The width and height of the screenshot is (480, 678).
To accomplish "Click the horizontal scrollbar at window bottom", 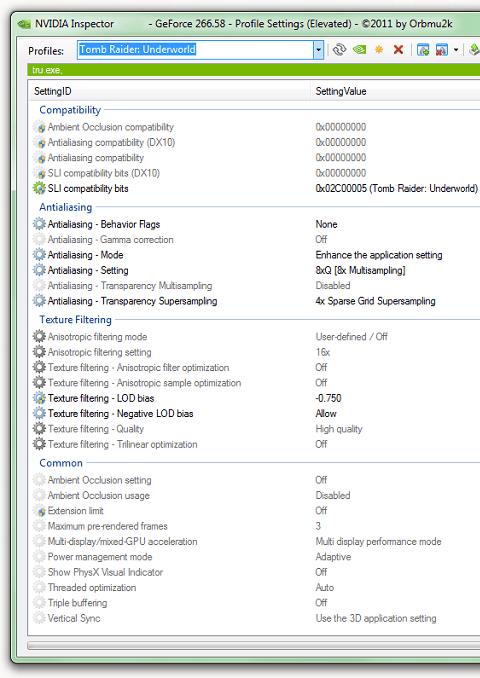I will coord(254,646).
